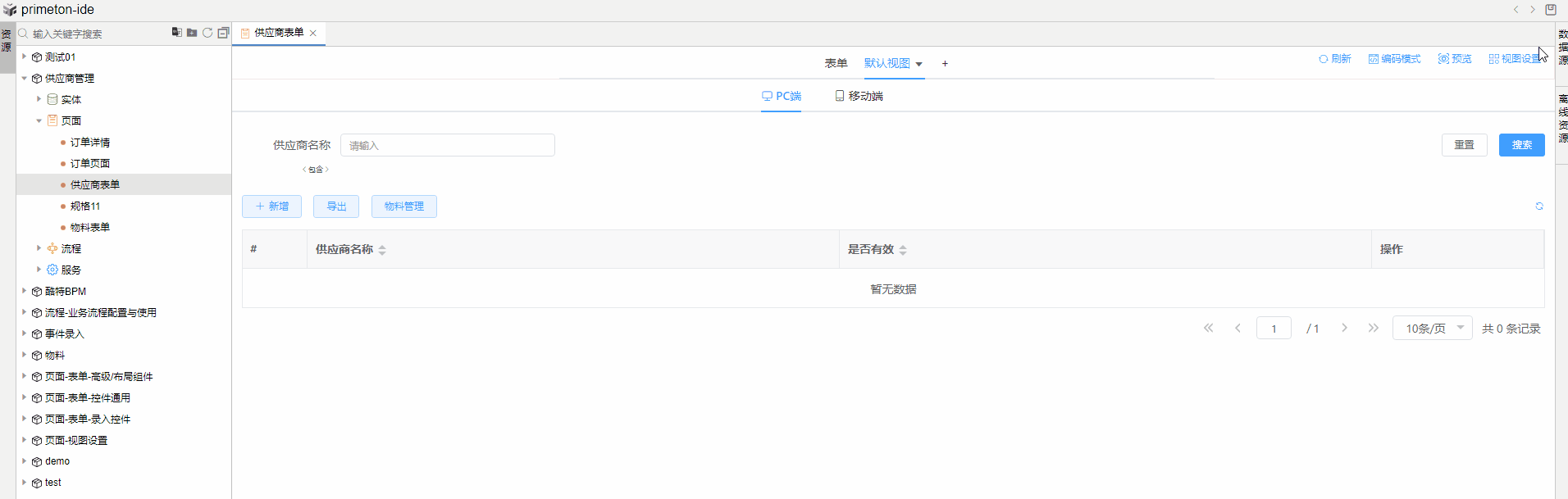1568x499 pixels.
Task: Click the add view plus icon
Action: tap(945, 64)
